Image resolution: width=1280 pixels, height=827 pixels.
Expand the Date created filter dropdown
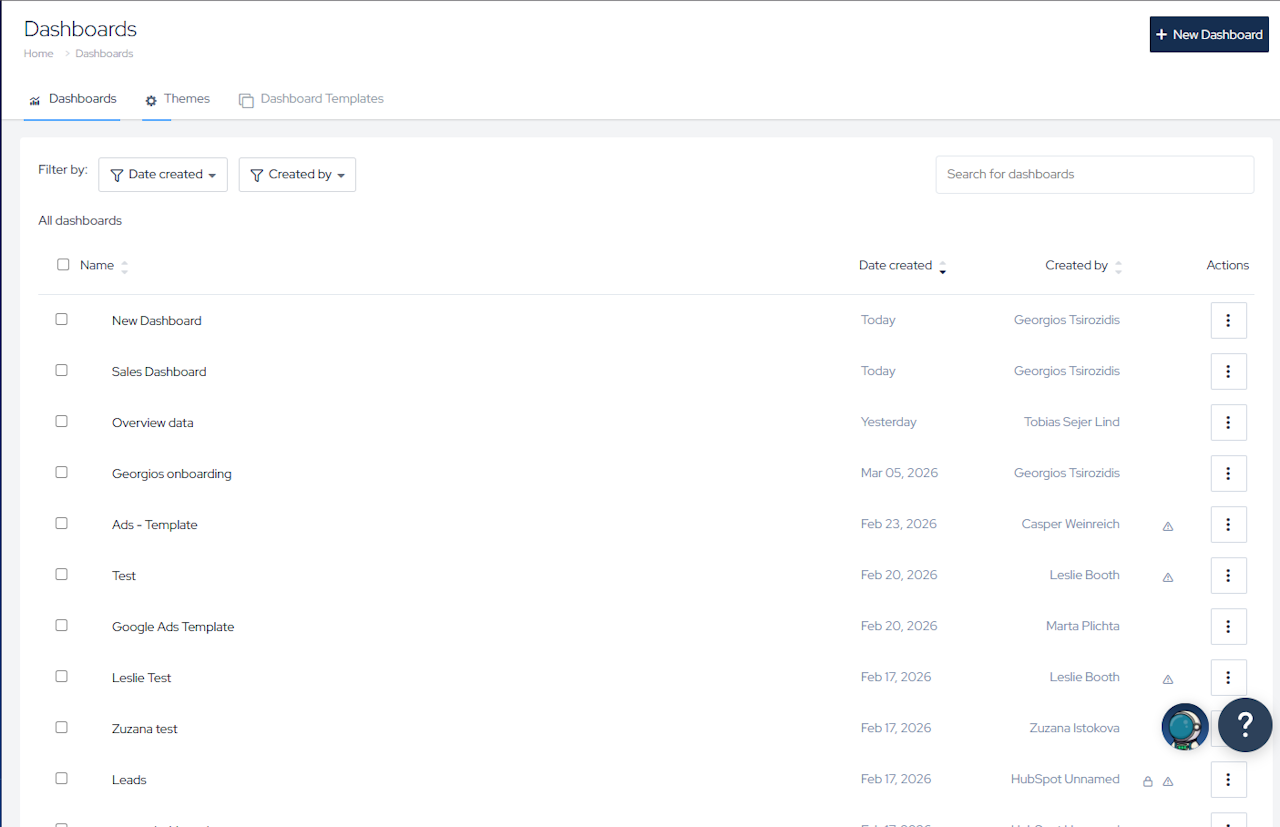click(x=163, y=175)
